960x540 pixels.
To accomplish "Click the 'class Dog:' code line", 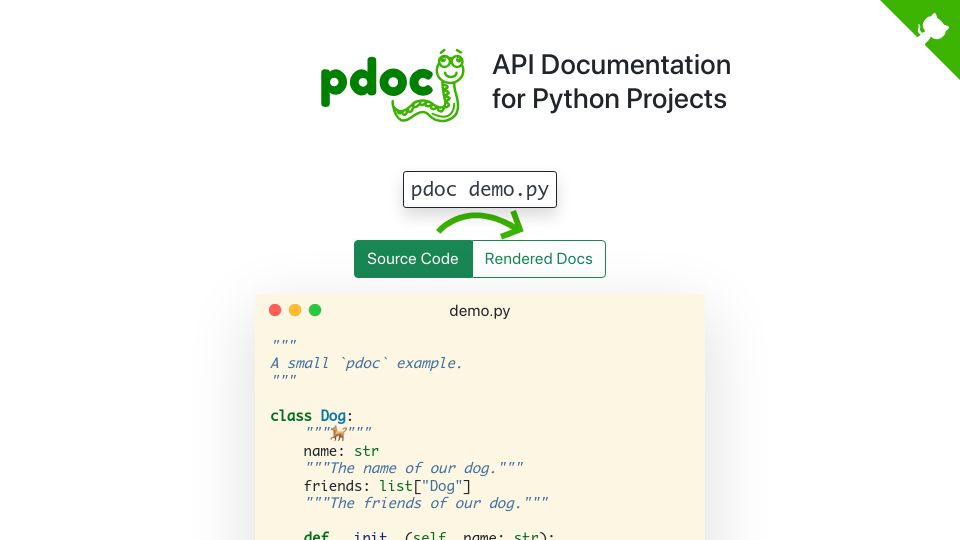I will 312,416.
